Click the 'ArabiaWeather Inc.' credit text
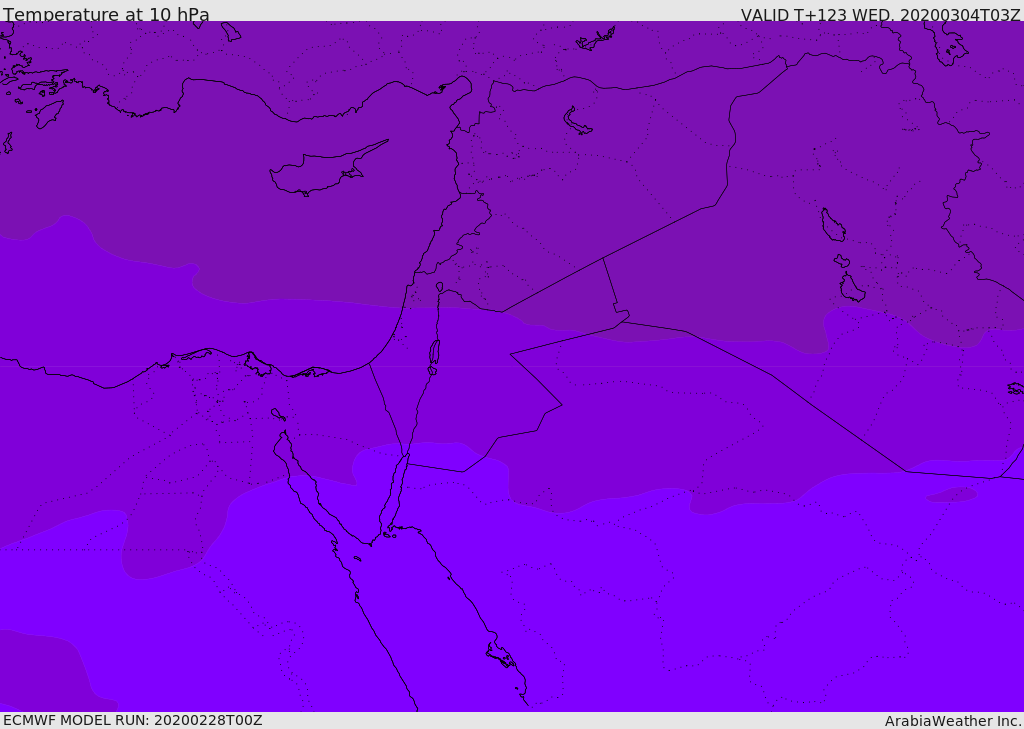The height and width of the screenshot is (729, 1024). click(x=953, y=721)
